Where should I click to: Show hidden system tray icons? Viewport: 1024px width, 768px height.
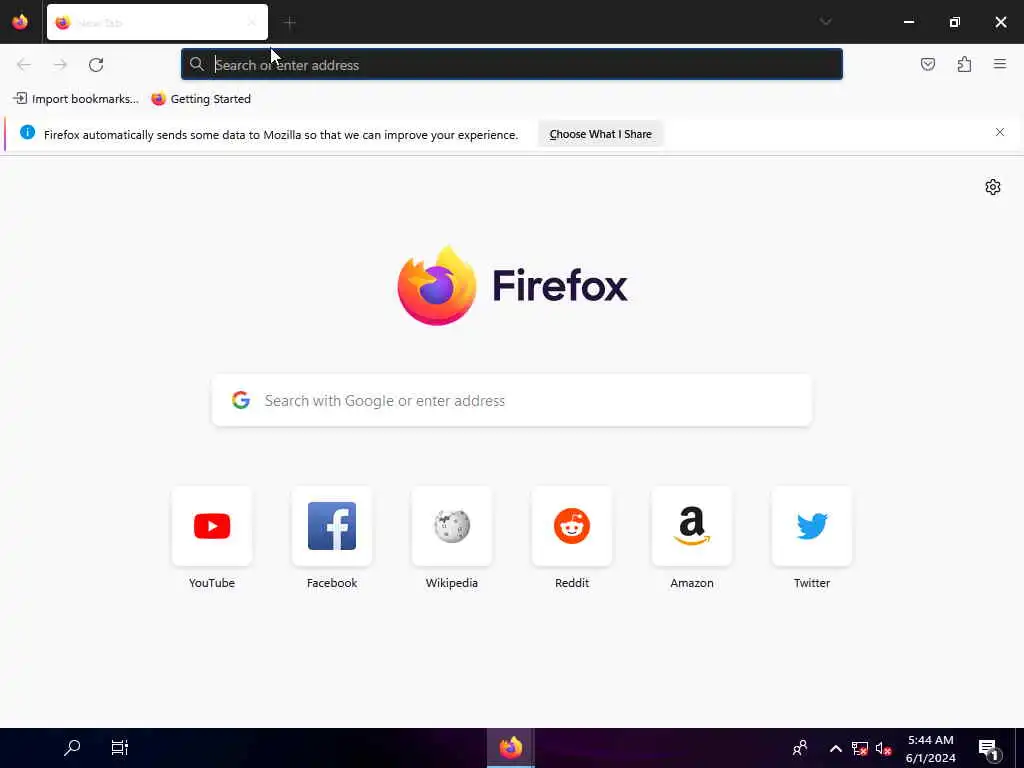pyautogui.click(x=836, y=748)
